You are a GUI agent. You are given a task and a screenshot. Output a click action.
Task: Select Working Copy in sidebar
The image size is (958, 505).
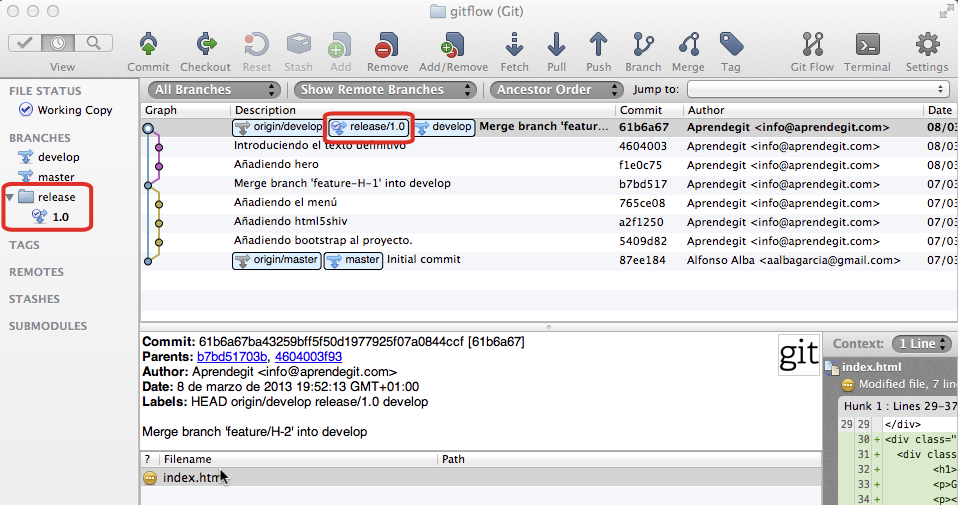74,110
